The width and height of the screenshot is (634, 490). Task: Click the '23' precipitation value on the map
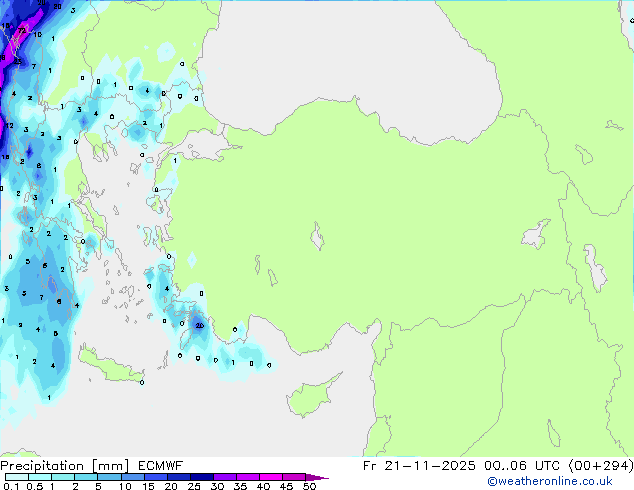coord(18,61)
